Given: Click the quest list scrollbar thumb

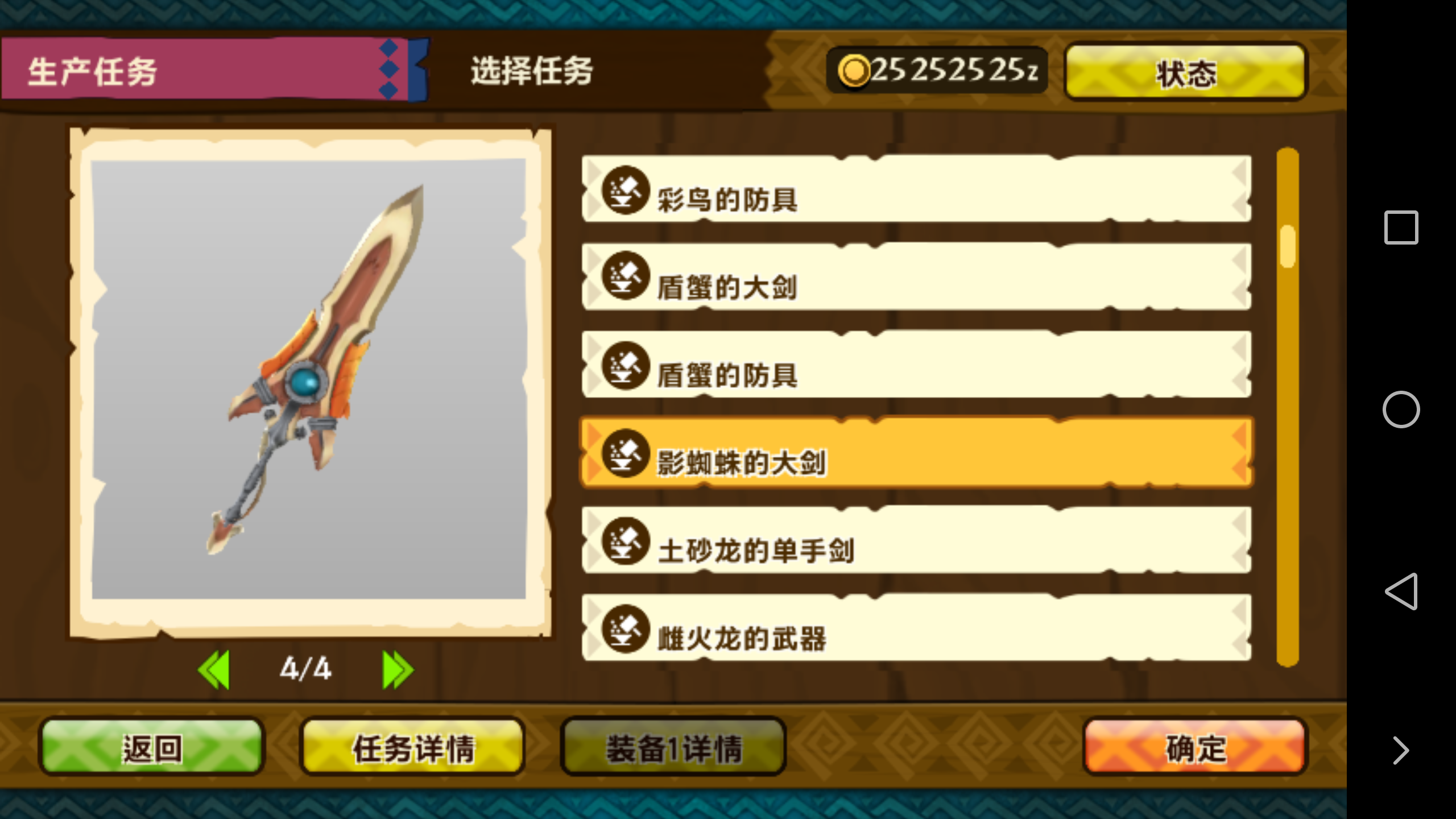Looking at the screenshot, I should [1288, 246].
